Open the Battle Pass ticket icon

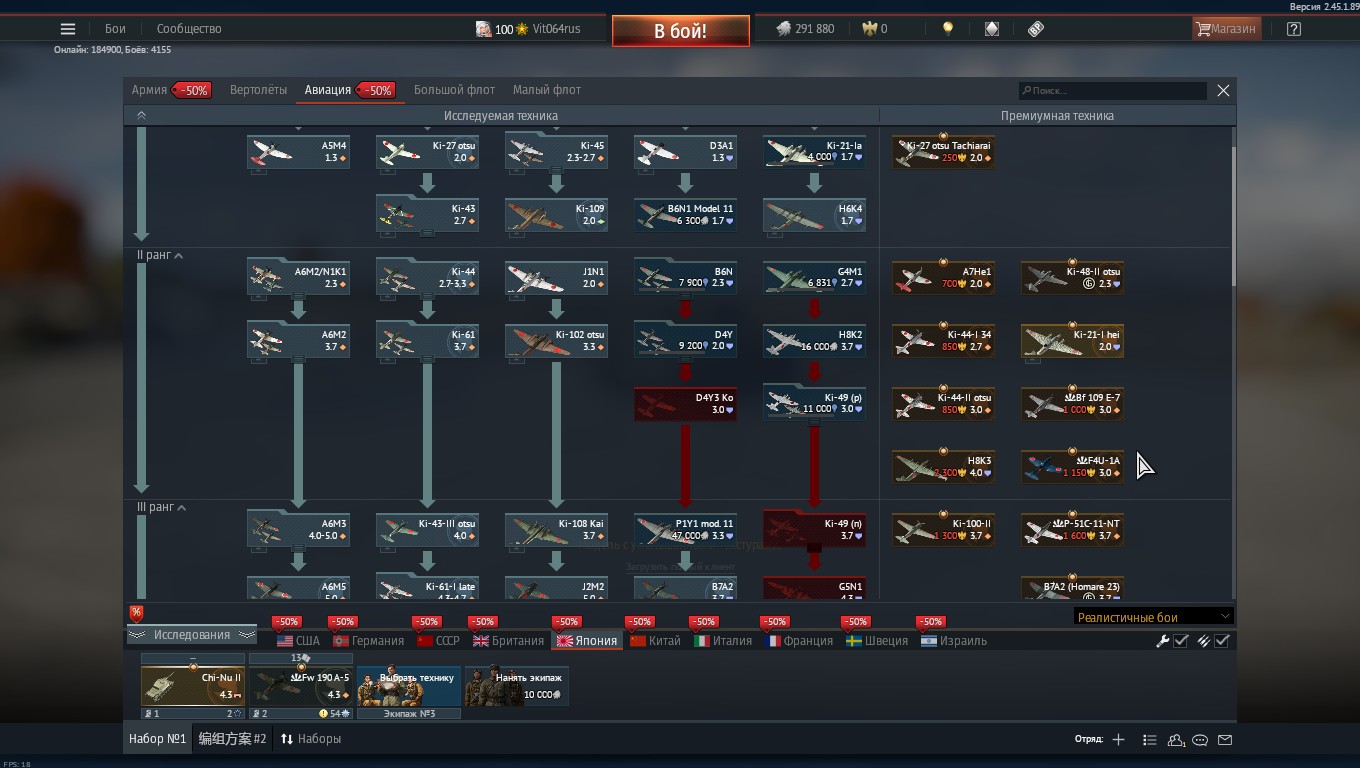[x=1036, y=29]
